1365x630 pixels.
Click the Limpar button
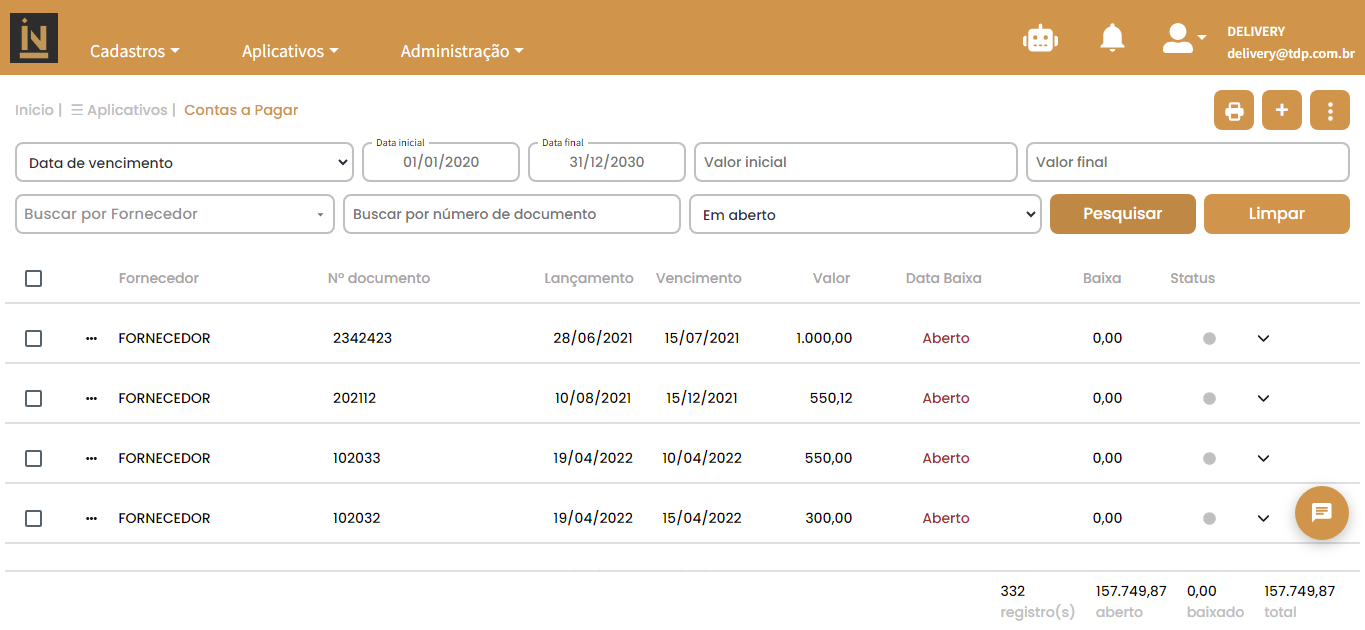[1277, 214]
